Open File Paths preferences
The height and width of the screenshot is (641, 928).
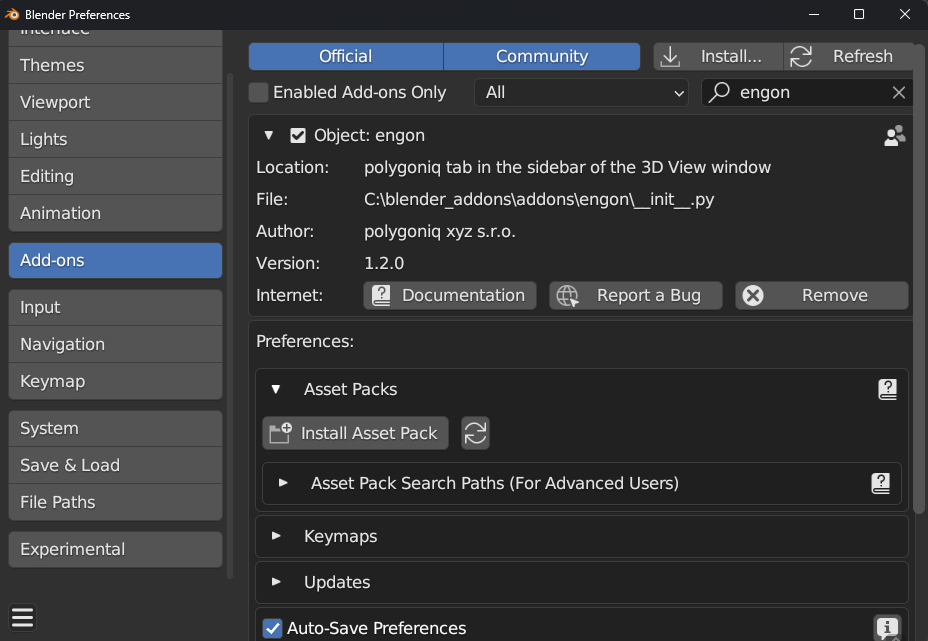pos(115,502)
